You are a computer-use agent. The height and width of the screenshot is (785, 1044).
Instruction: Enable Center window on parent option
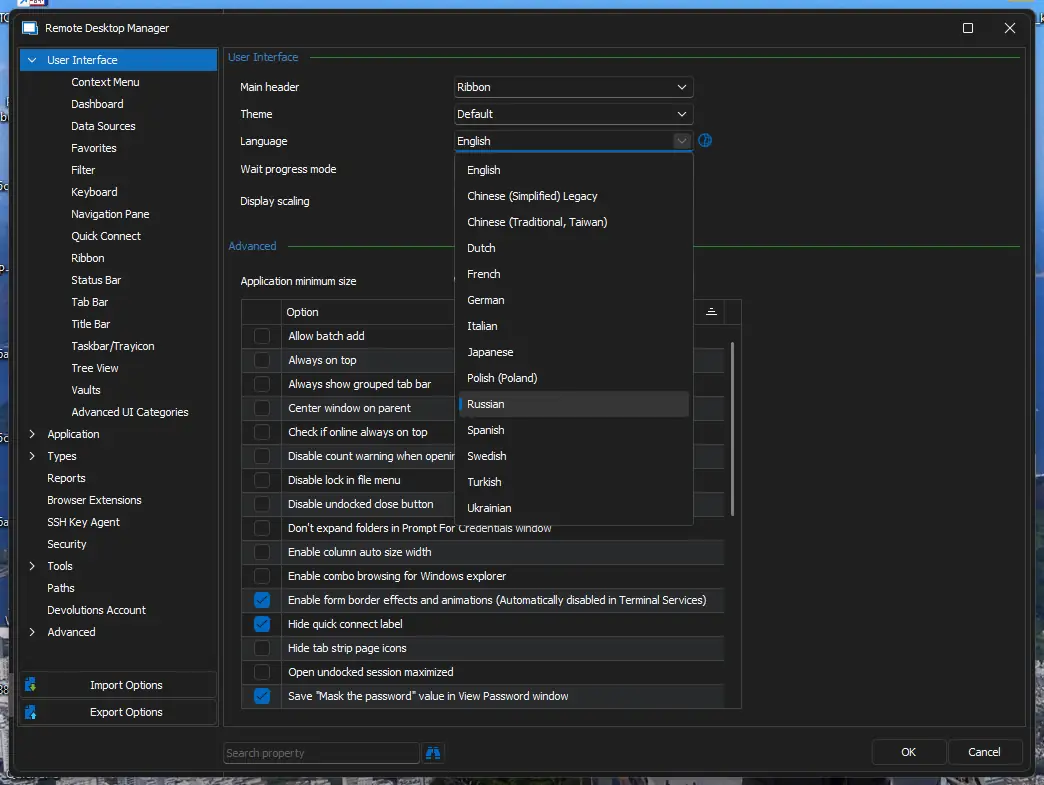[x=262, y=408]
